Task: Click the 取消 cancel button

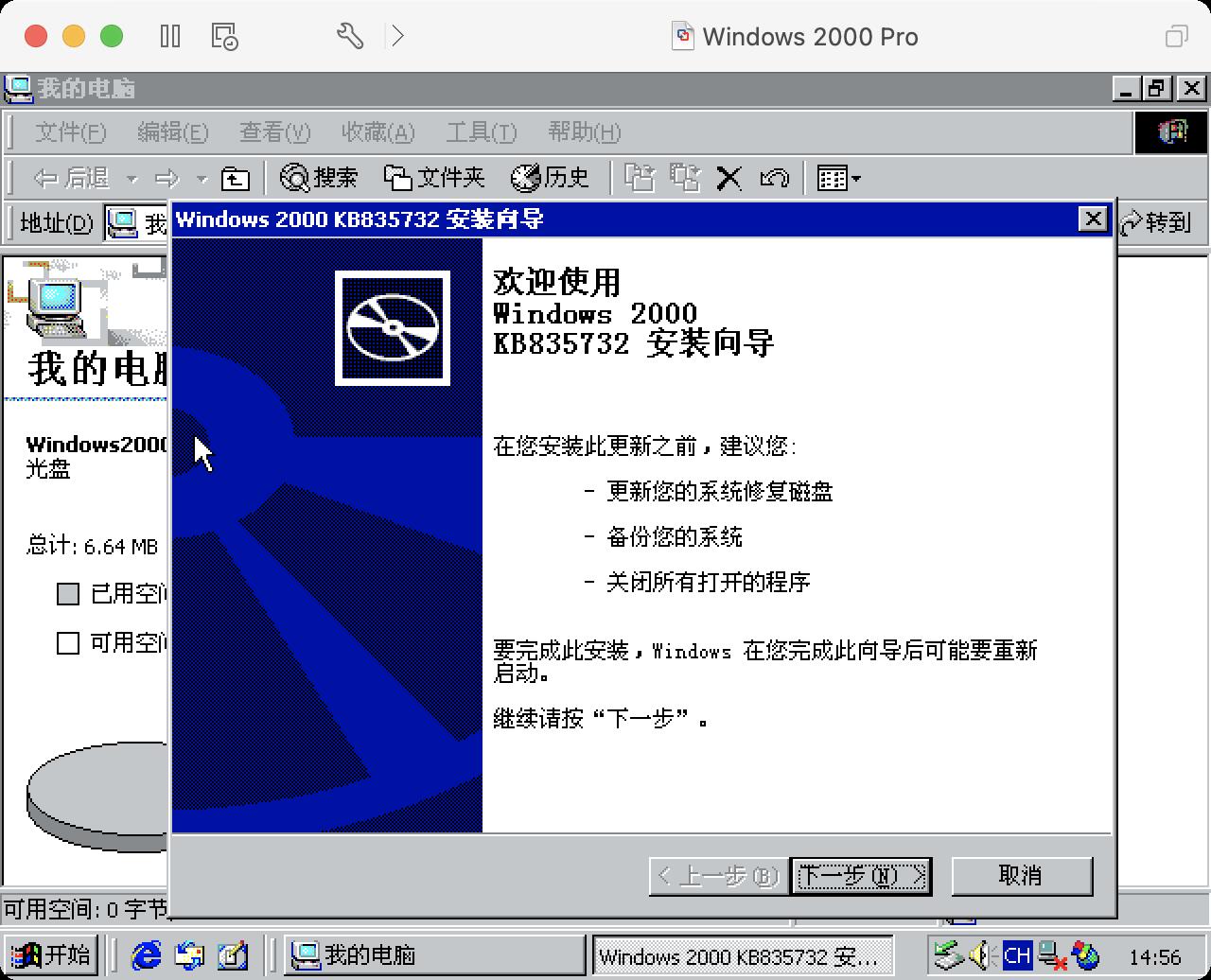Action: [1022, 876]
